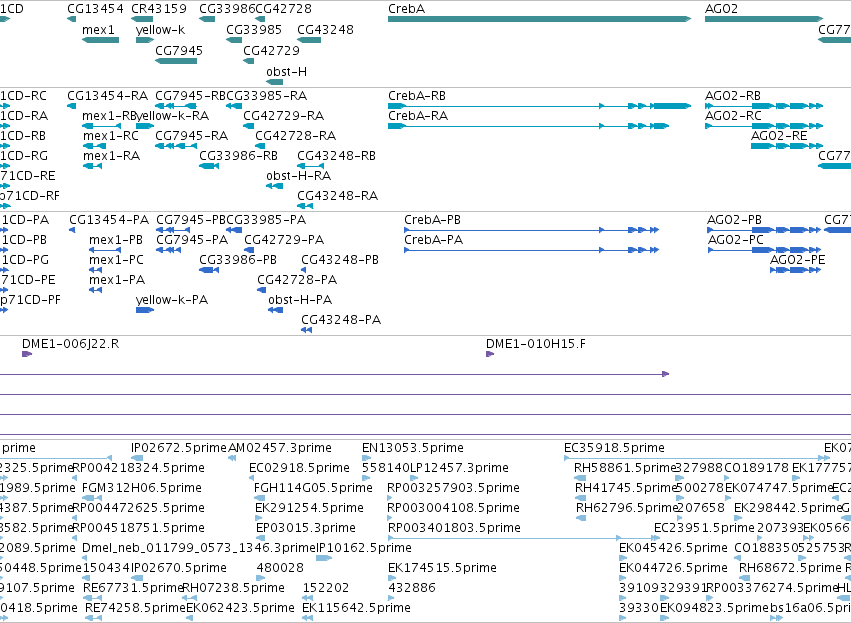Select the AGO2-PB protein label
Screen dimensions: 851x623
click(x=734, y=220)
